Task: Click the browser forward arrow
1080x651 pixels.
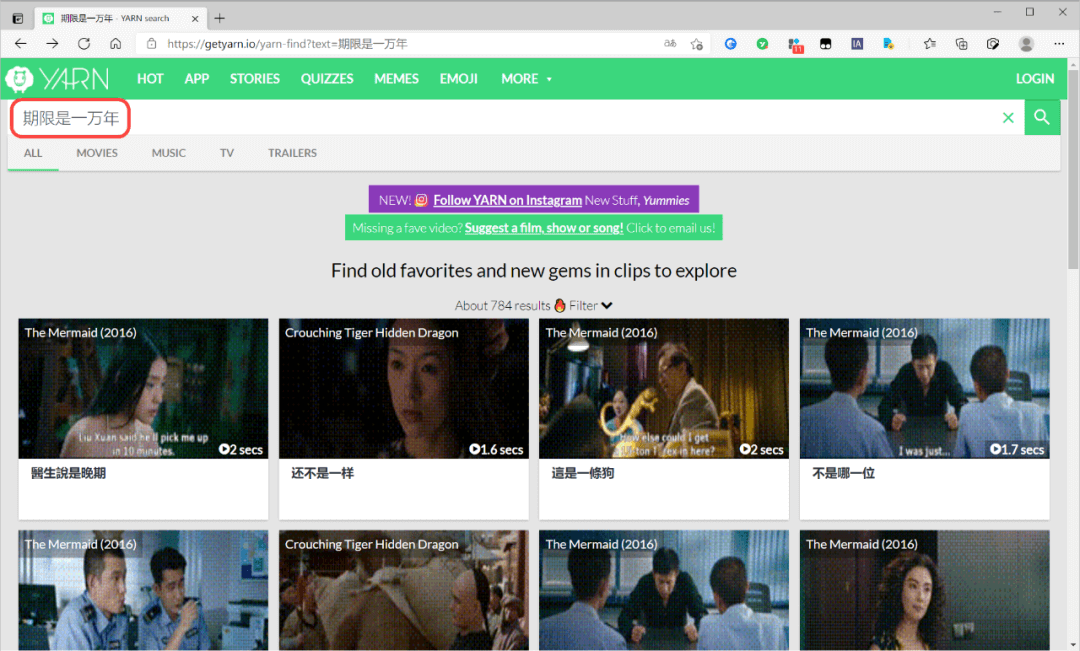Action: tap(52, 43)
